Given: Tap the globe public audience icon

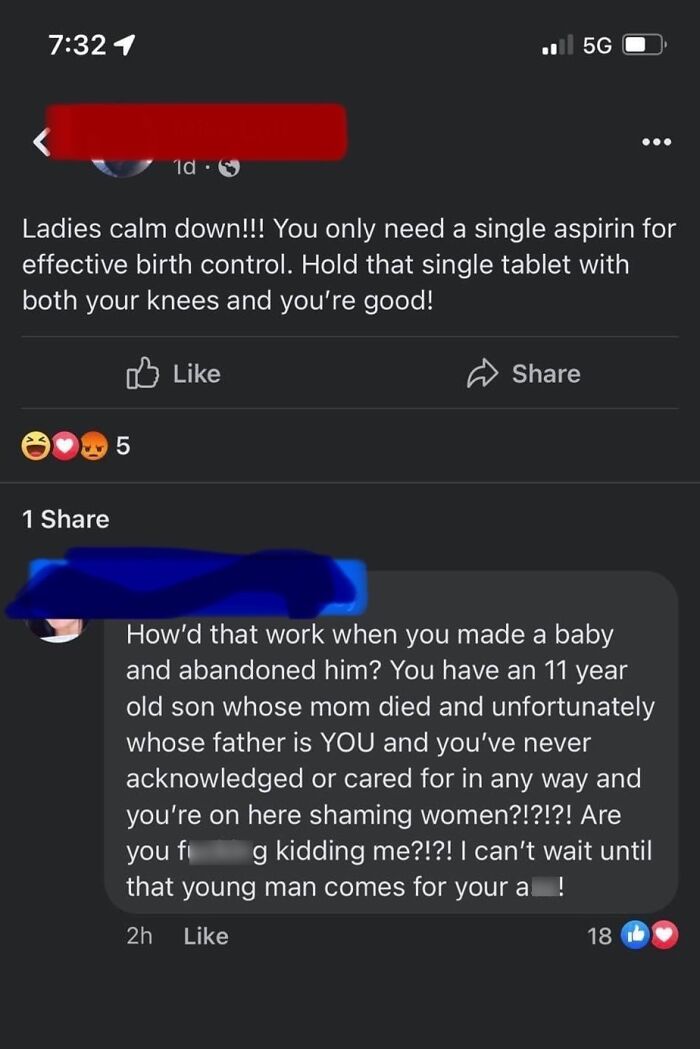Looking at the screenshot, I should coord(229,168).
